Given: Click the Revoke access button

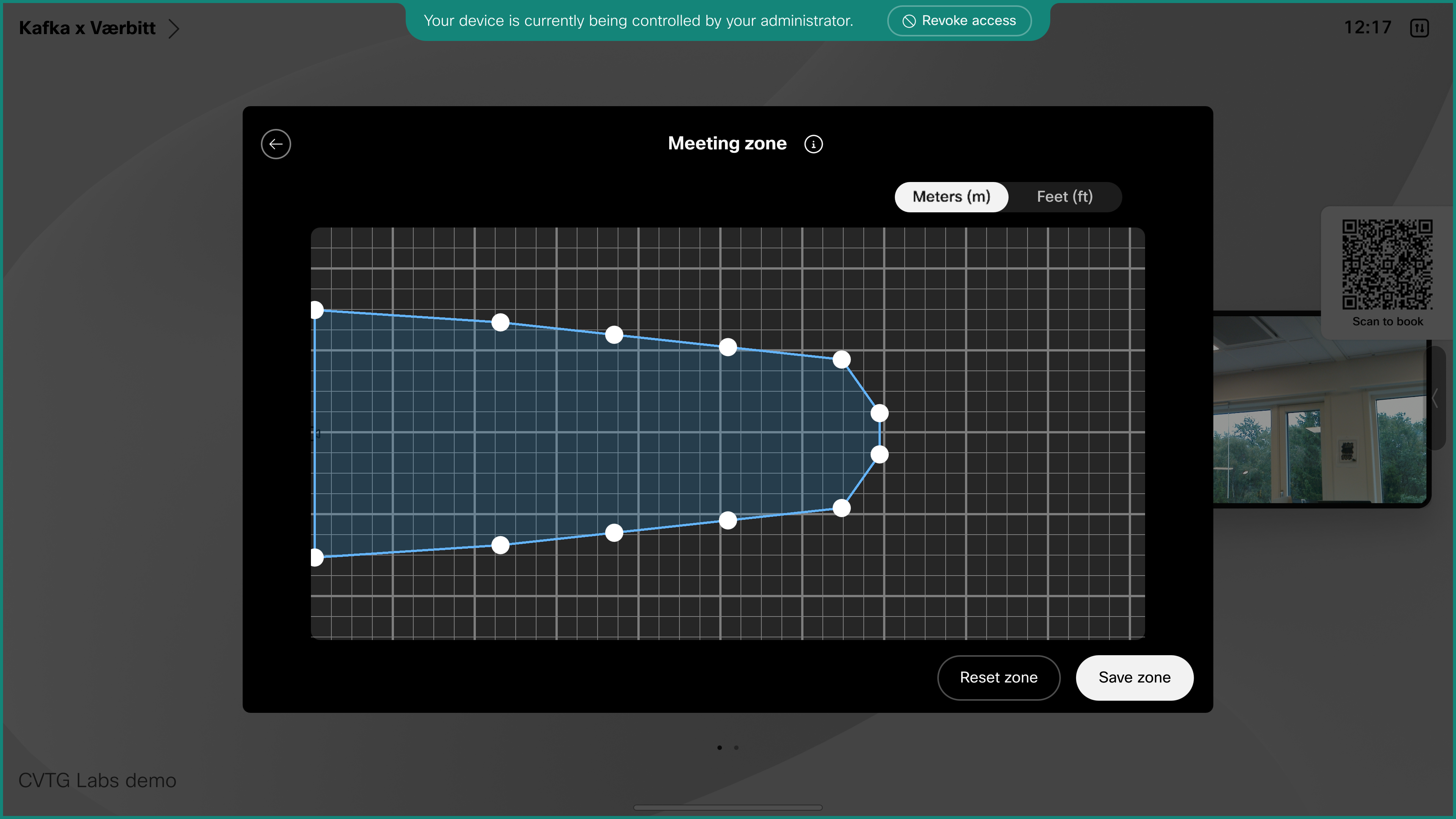Looking at the screenshot, I should (x=959, y=21).
